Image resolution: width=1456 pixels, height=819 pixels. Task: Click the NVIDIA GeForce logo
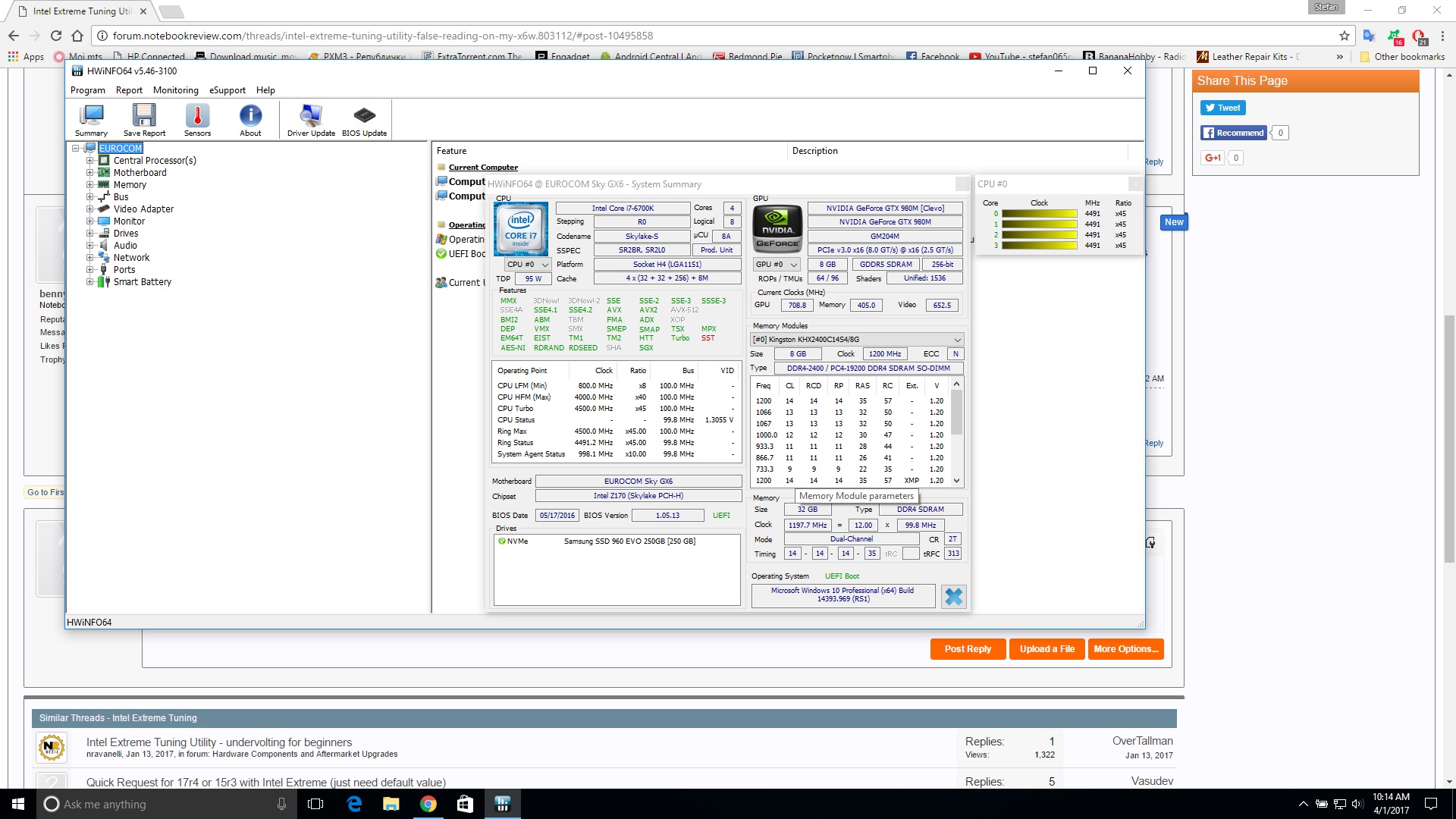pos(777,228)
